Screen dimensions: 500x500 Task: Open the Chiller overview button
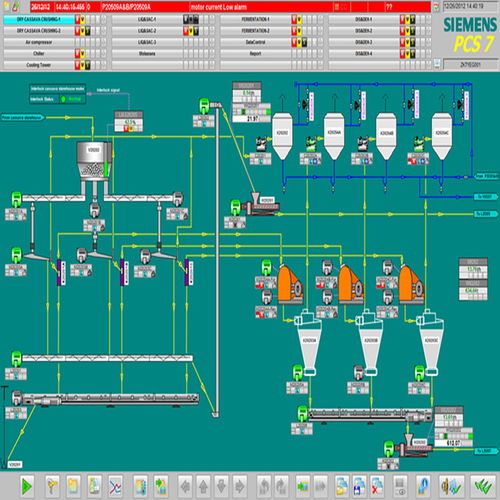39,54
